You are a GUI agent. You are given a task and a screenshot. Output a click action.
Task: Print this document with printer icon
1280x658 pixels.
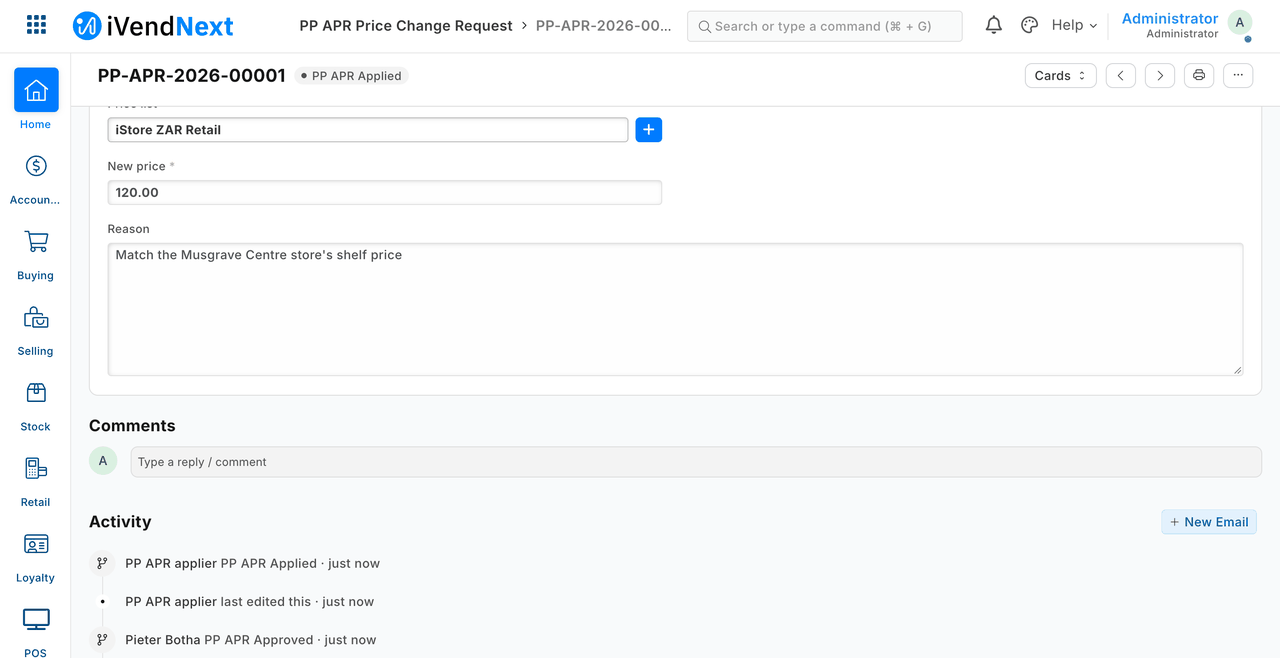click(x=1199, y=76)
